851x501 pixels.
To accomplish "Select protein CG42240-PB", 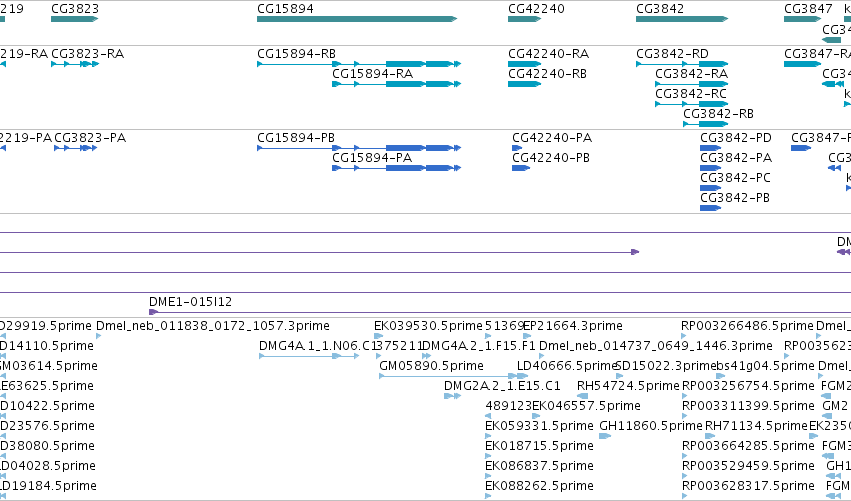I will coord(521,168).
